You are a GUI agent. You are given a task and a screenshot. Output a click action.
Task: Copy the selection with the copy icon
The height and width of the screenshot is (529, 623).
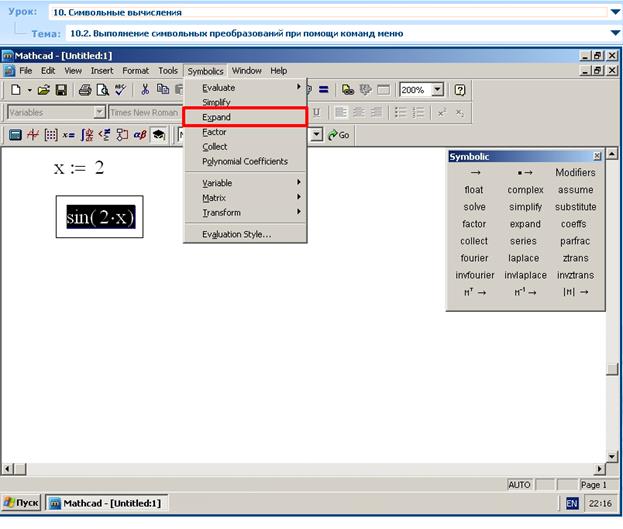(163, 89)
